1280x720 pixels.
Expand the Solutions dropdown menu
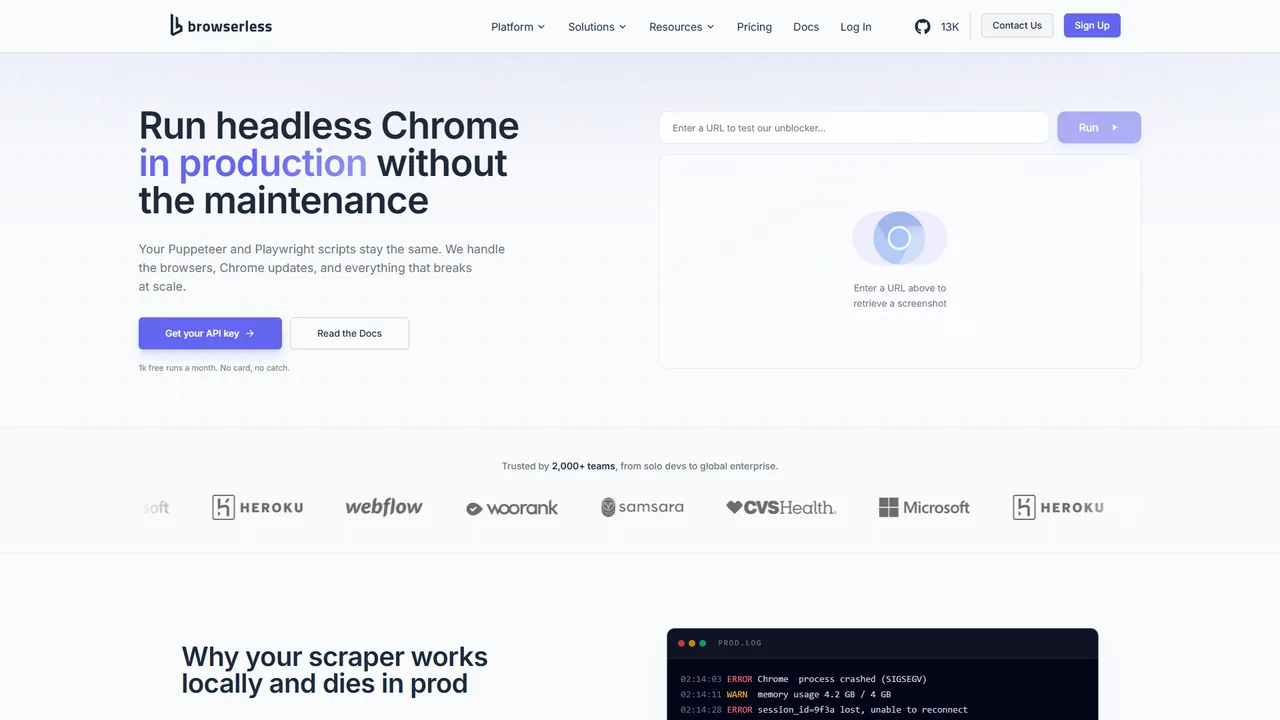pos(597,27)
